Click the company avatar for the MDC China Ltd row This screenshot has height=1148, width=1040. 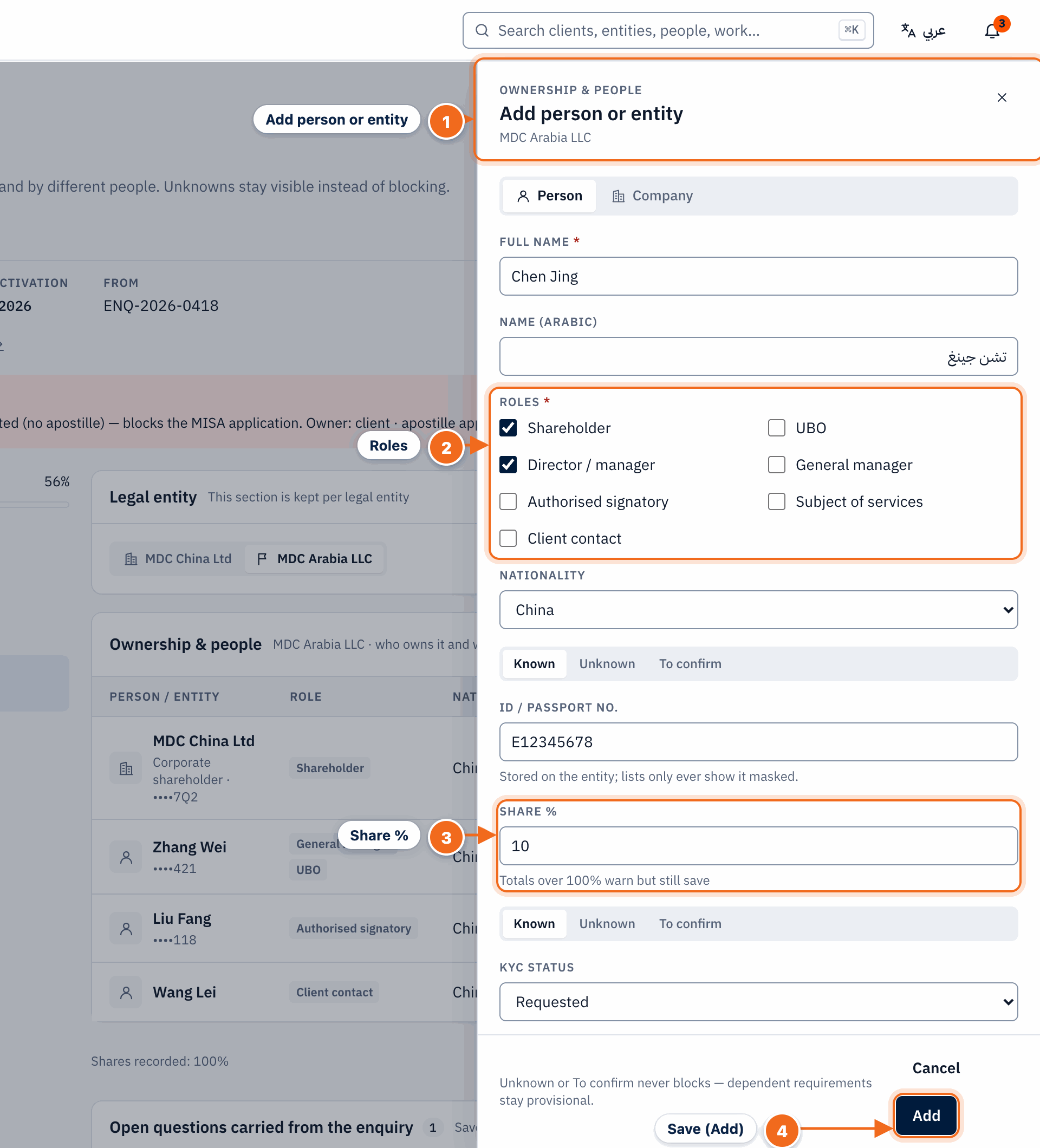coord(126,769)
